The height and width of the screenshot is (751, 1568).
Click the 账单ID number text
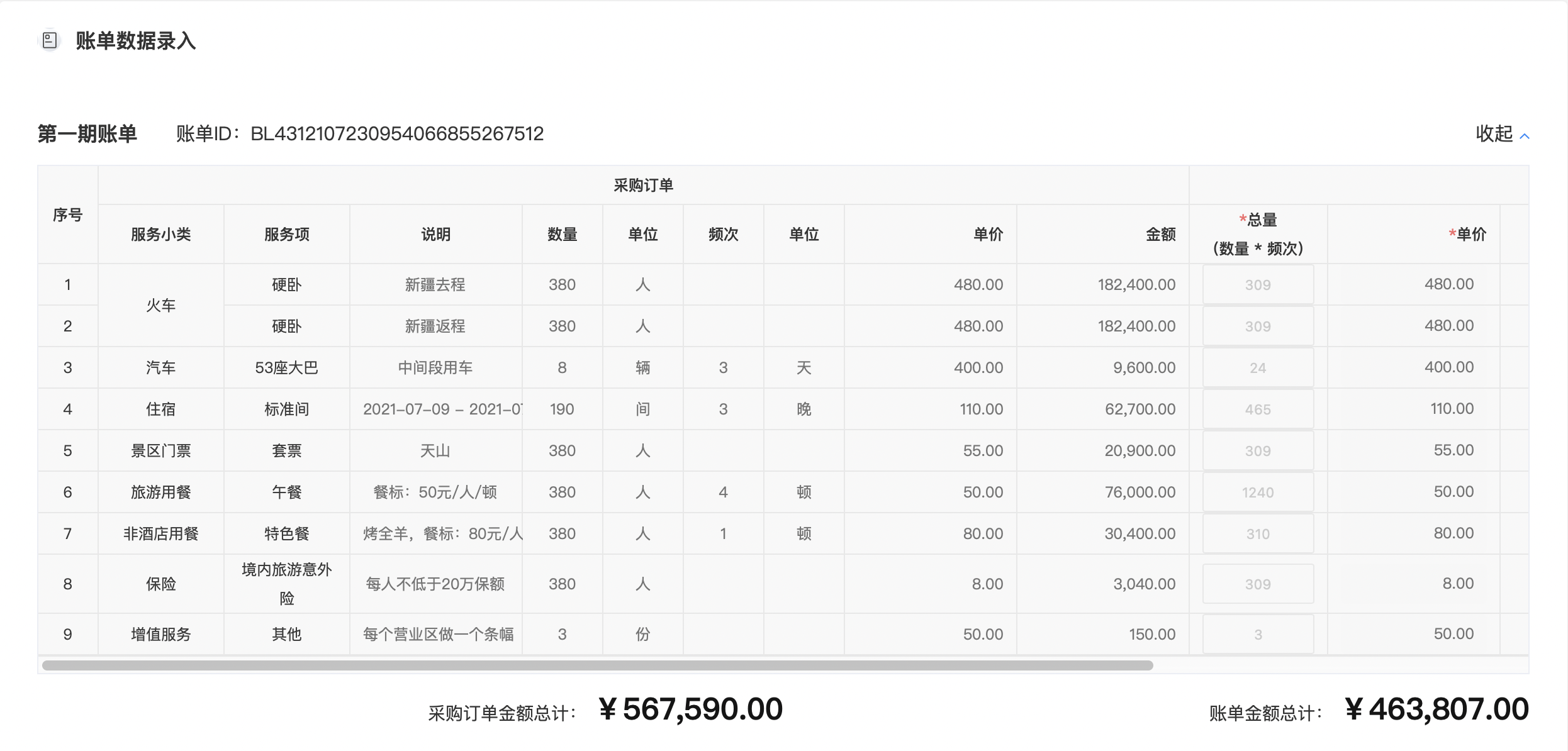[x=396, y=134]
